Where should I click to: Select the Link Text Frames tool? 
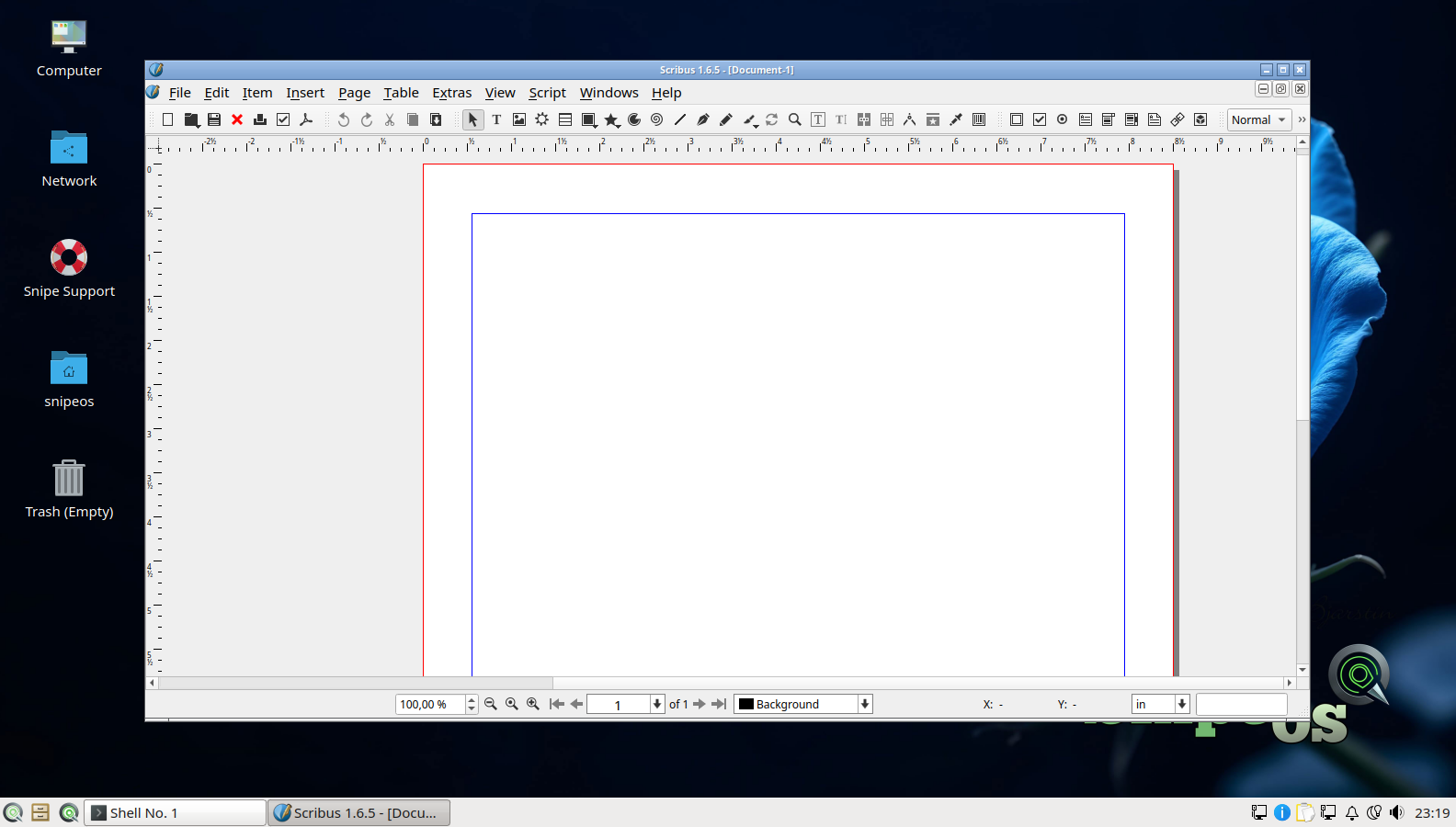coord(864,119)
